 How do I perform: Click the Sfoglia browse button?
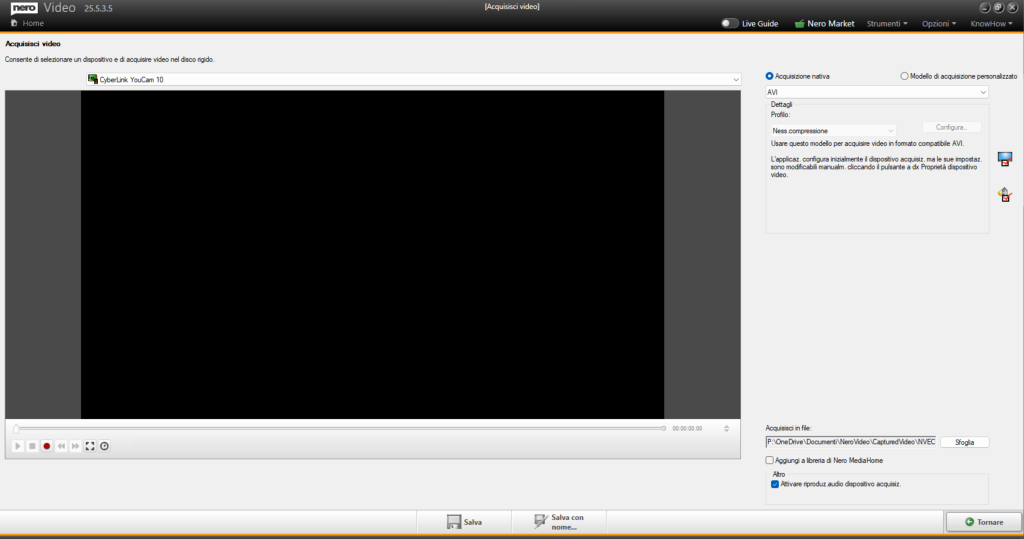(x=964, y=442)
